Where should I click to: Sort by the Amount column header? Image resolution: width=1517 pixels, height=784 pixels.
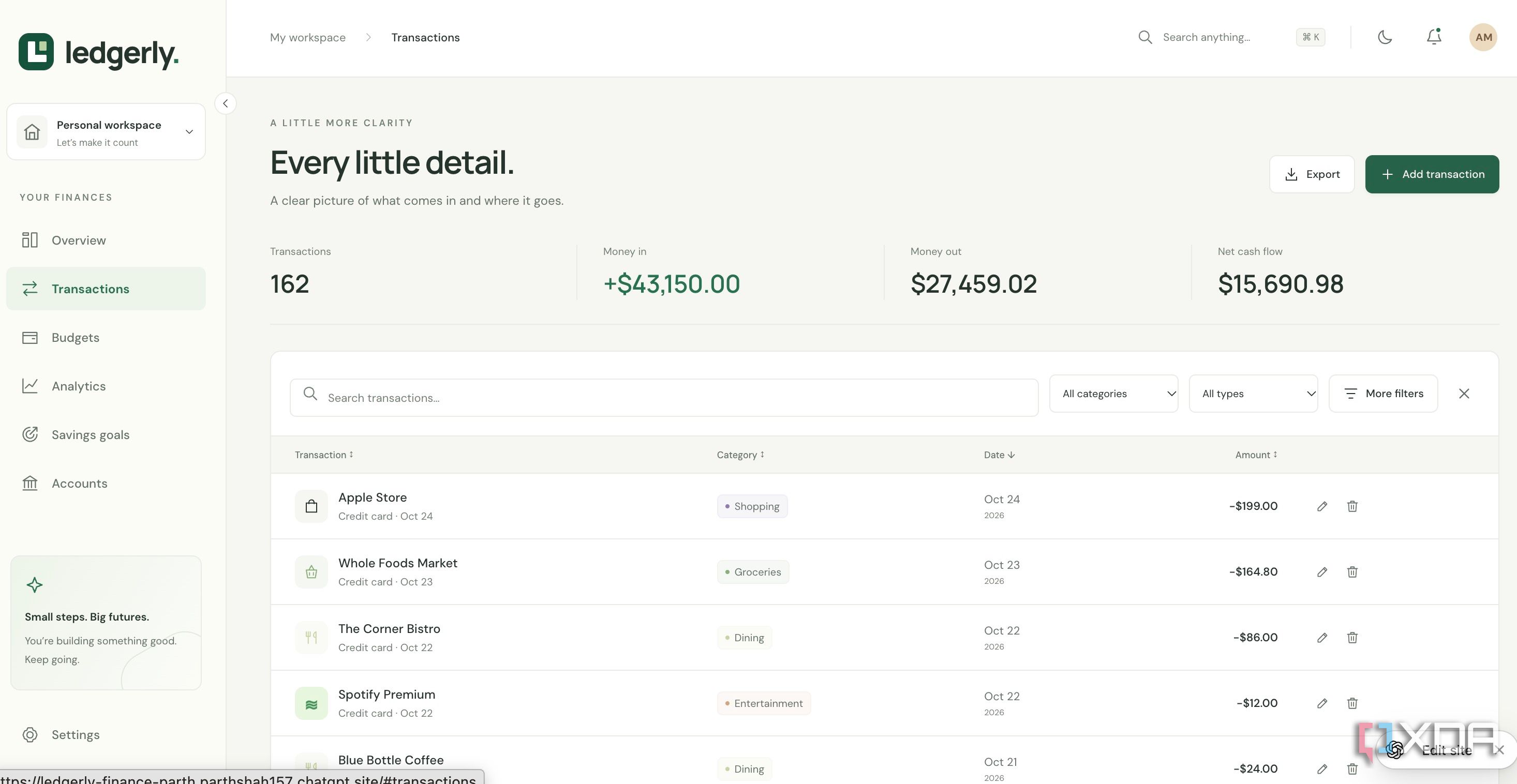(x=1256, y=455)
